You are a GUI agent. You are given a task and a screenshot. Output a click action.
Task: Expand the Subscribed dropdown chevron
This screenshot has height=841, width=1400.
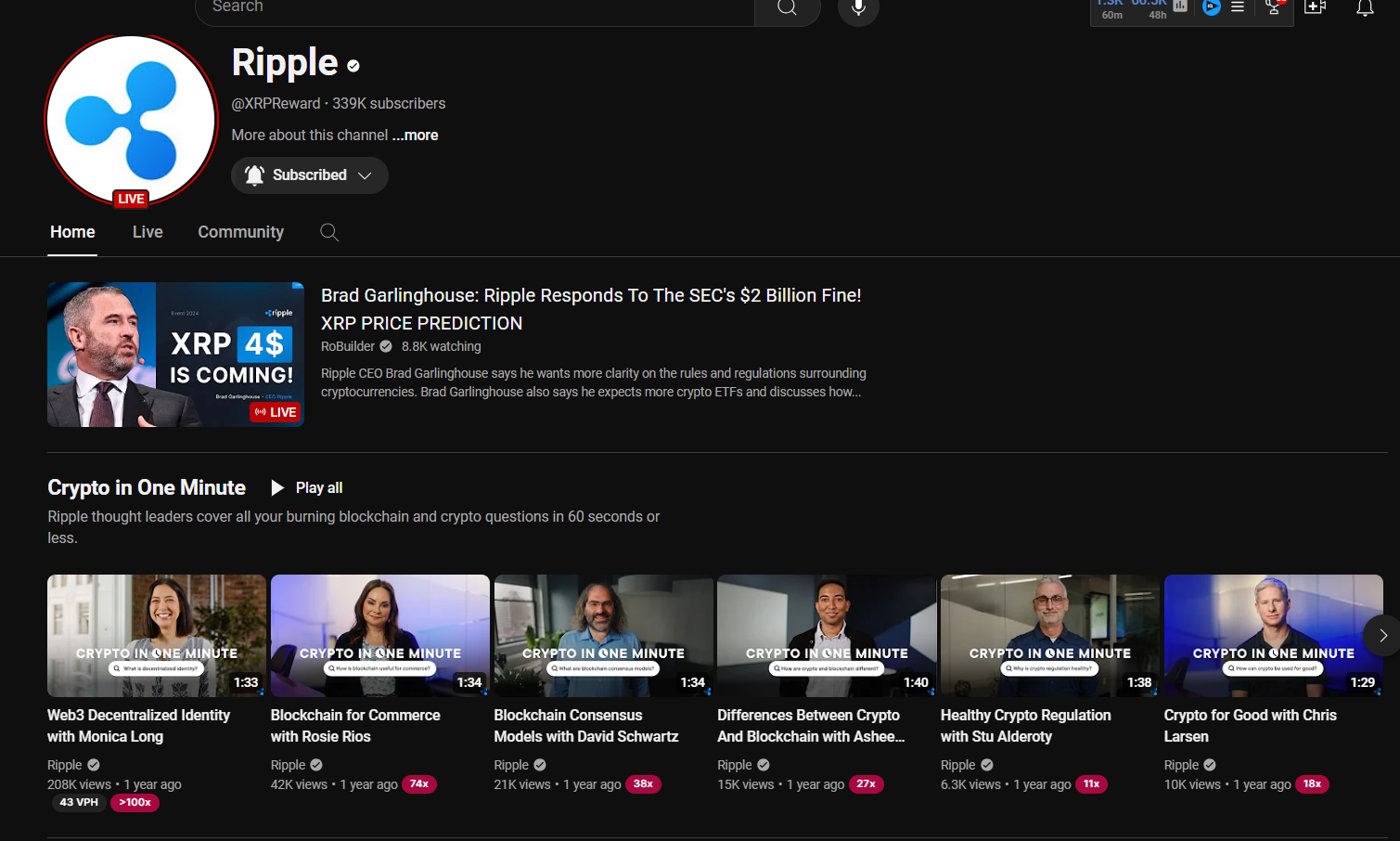(366, 175)
